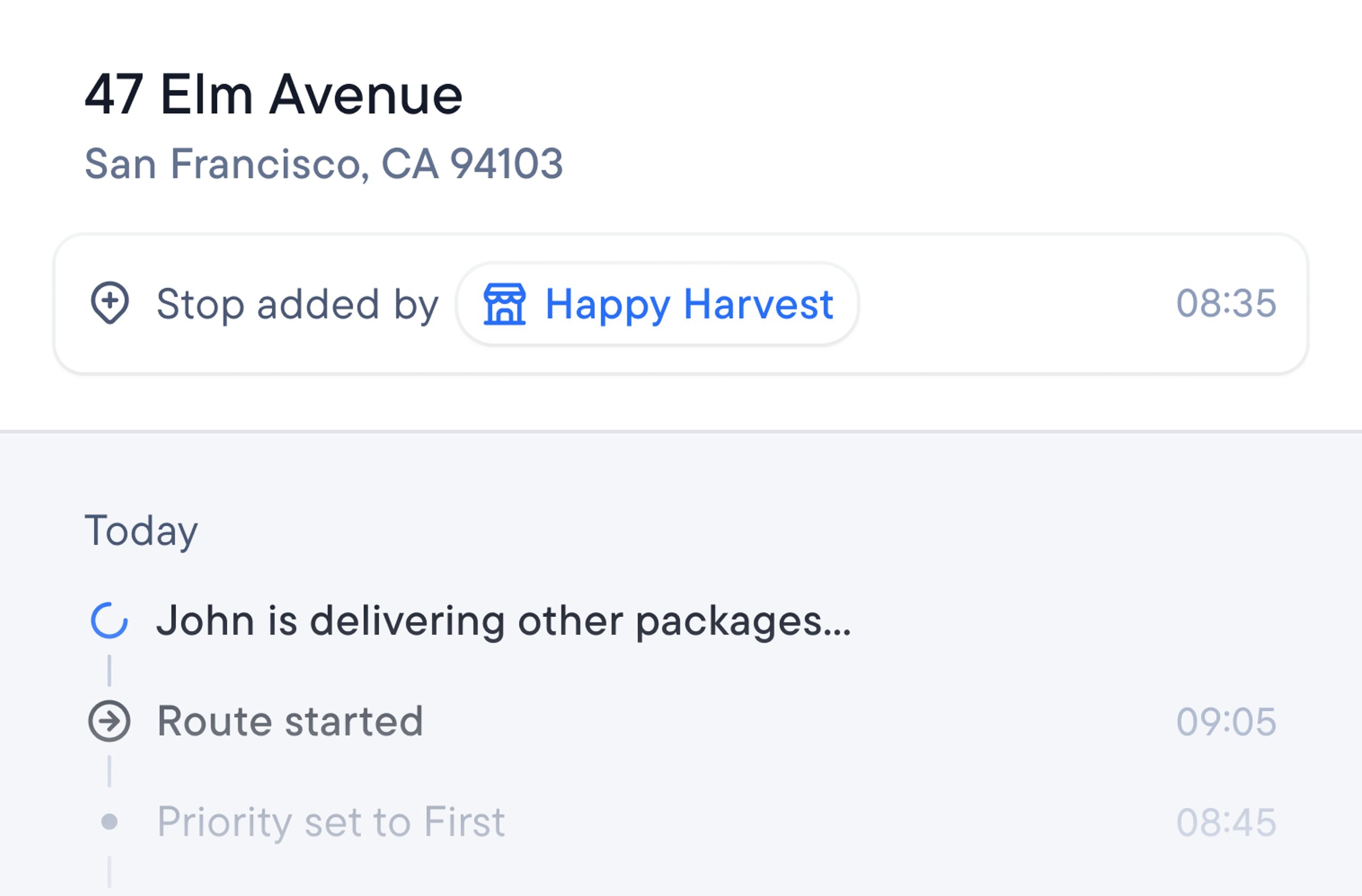This screenshot has height=896, width=1362.
Task: Select Priority set to First entry
Action: [331, 822]
